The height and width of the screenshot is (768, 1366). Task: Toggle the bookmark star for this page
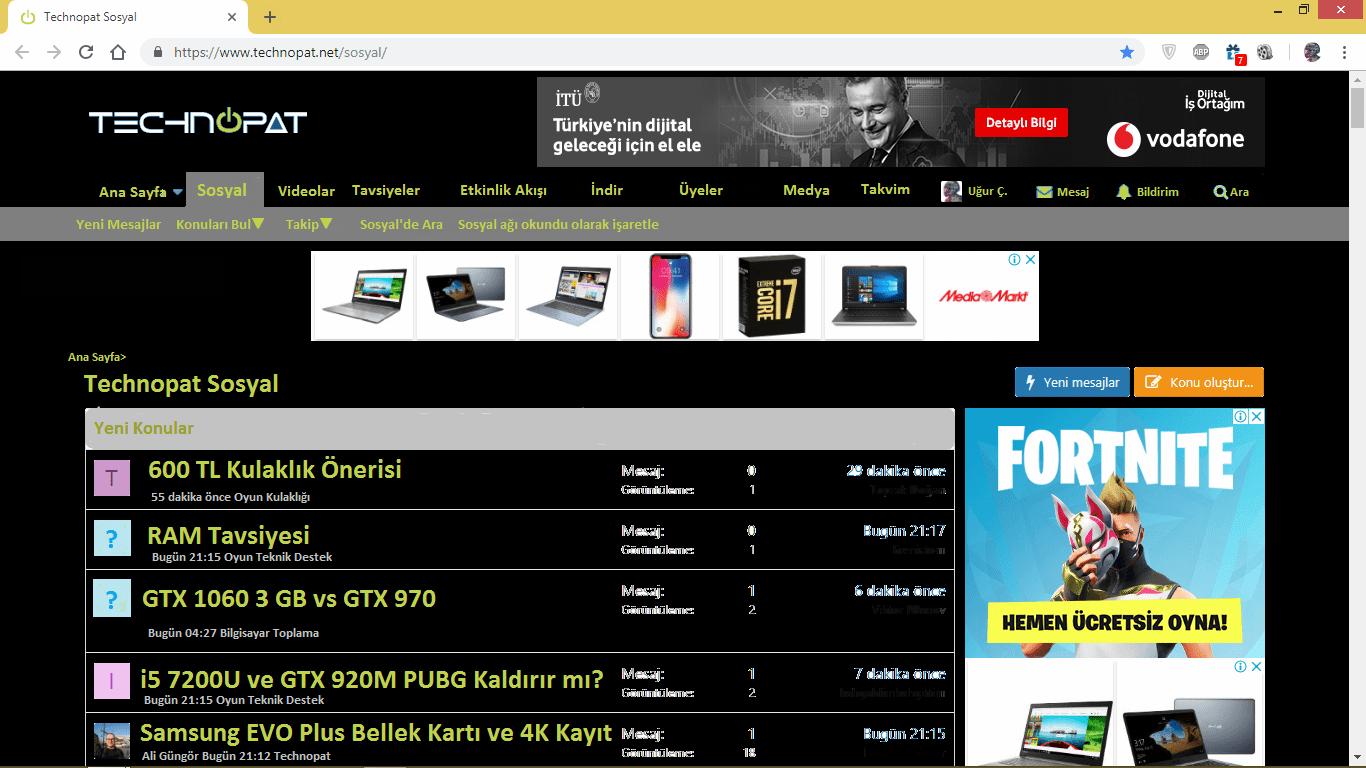pos(1127,52)
